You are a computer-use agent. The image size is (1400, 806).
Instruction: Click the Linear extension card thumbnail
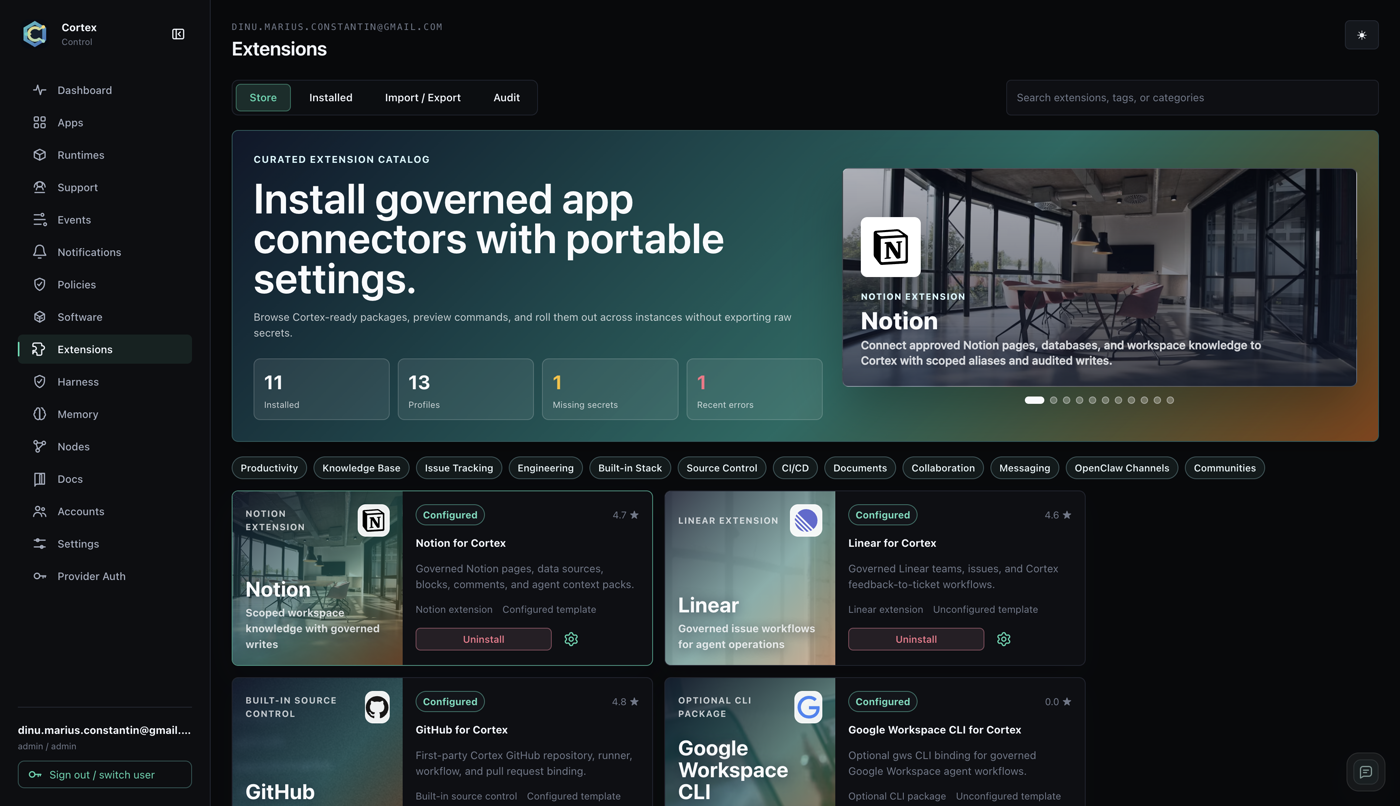(750, 578)
